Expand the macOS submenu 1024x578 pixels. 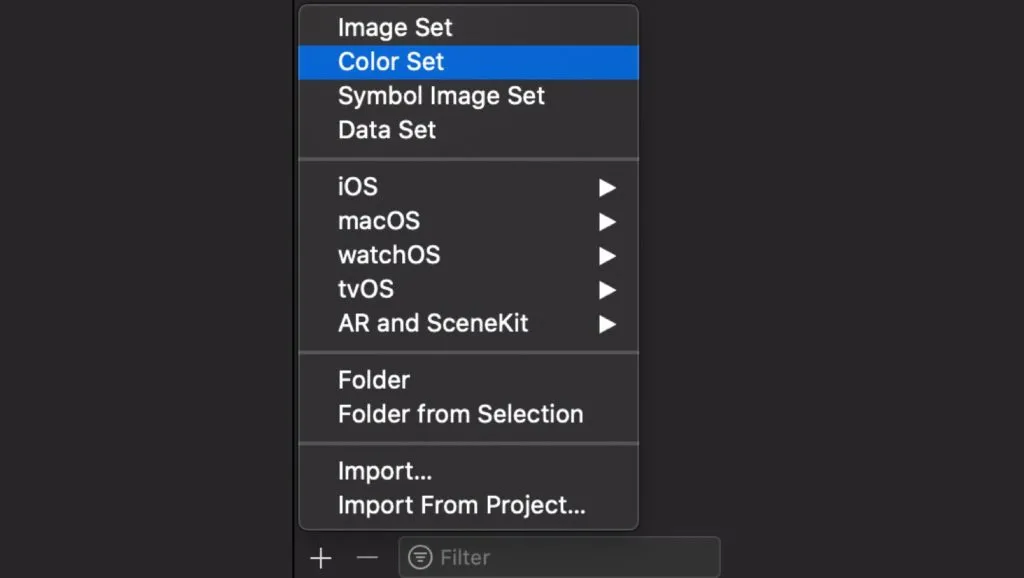click(610, 221)
